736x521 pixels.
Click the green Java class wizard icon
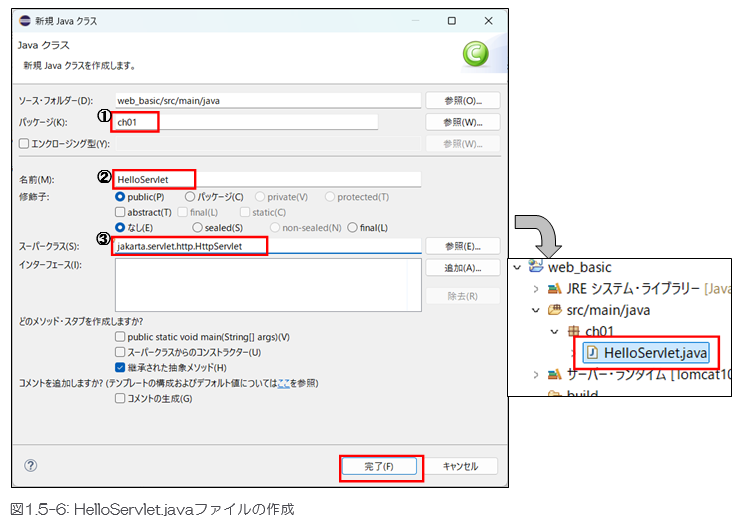(x=475, y=54)
